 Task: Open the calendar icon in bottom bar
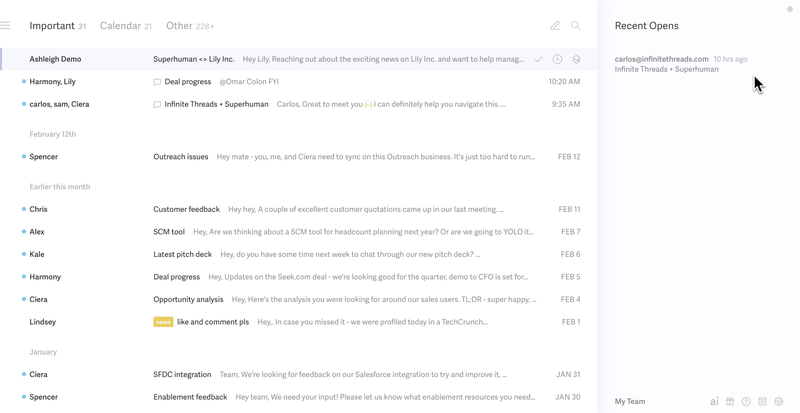[762, 402]
